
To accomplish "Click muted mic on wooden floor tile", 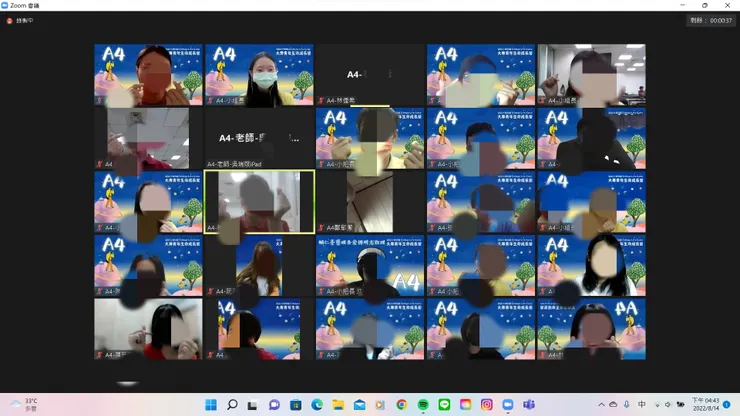I will (x=321, y=228).
